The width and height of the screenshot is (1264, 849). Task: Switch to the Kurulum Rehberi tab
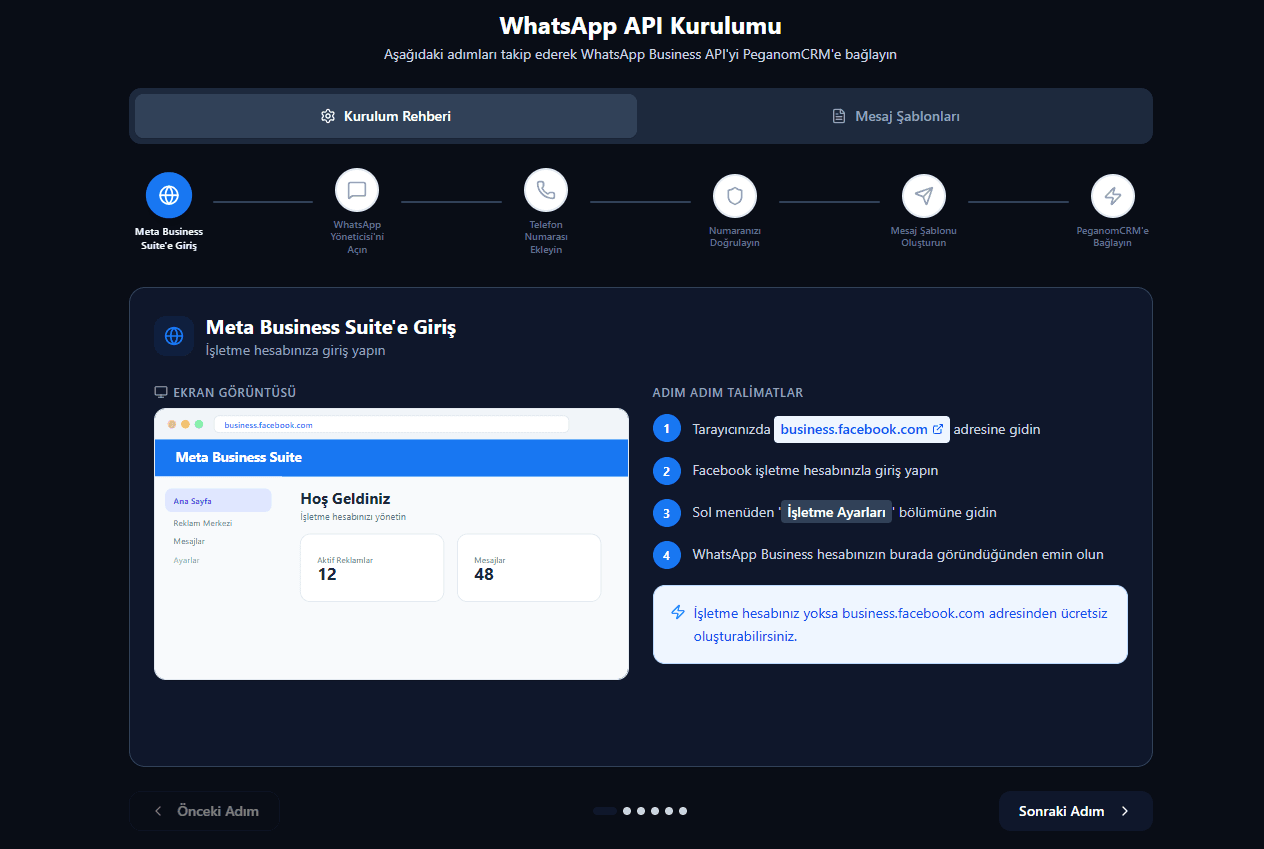coord(386,116)
